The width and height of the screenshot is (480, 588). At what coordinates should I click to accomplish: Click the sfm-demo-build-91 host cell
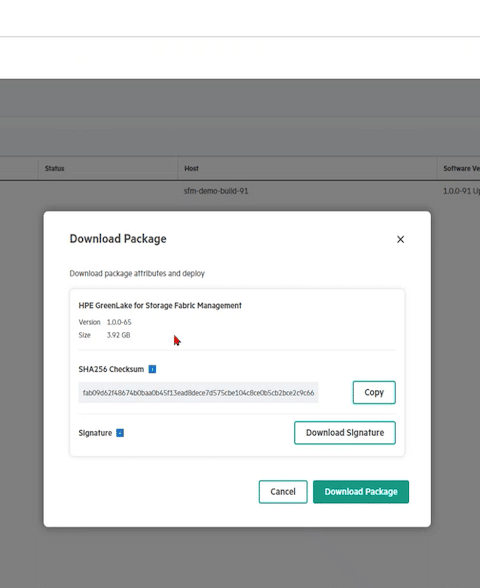point(216,191)
